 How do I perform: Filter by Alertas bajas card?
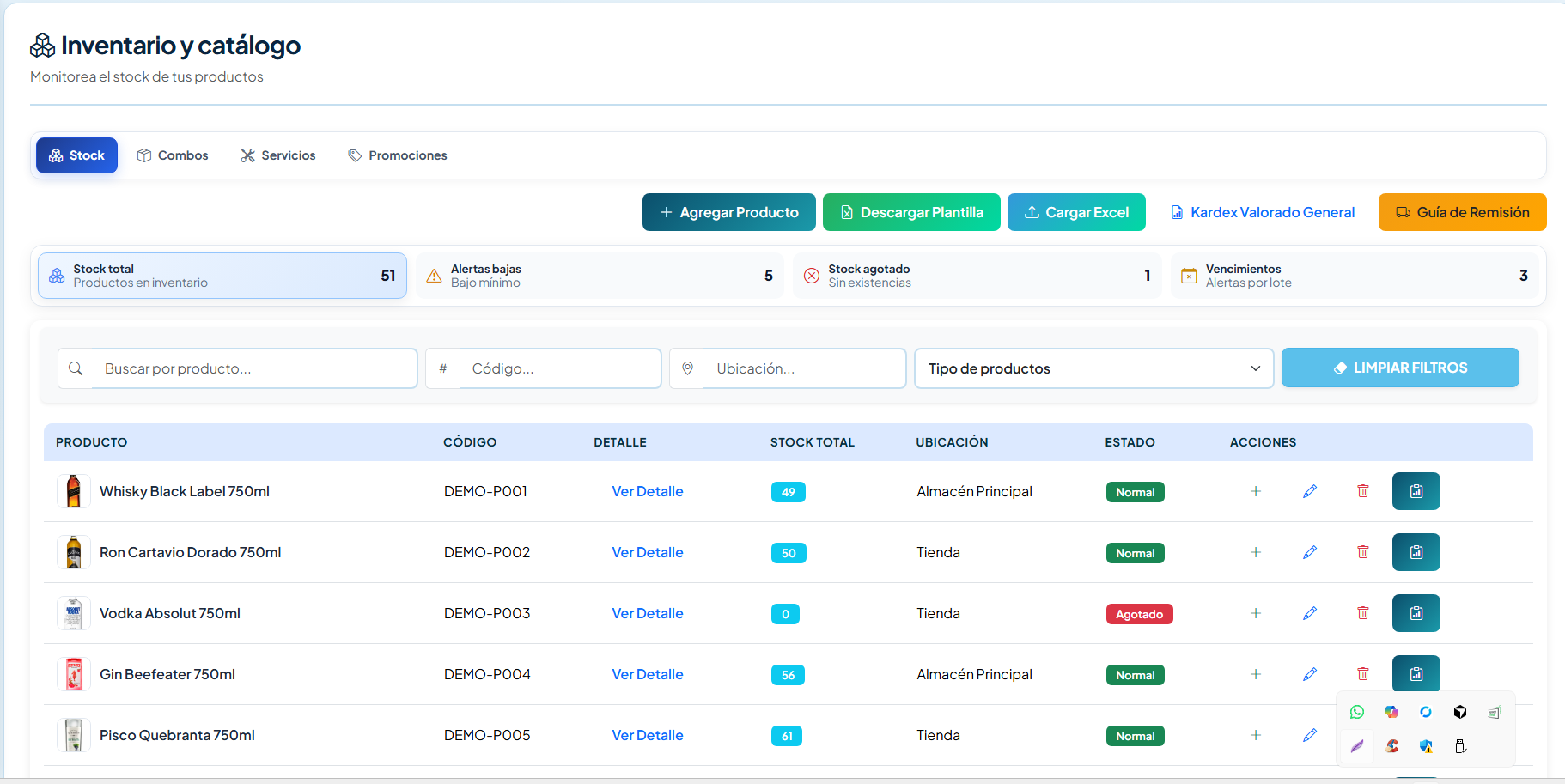(x=600, y=276)
